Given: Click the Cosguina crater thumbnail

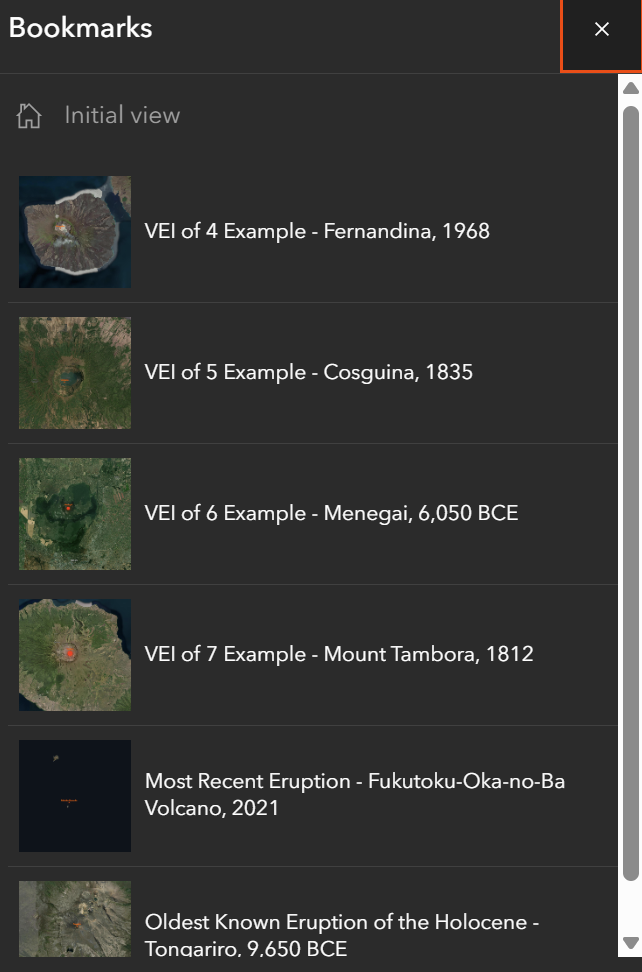Looking at the screenshot, I should (75, 373).
